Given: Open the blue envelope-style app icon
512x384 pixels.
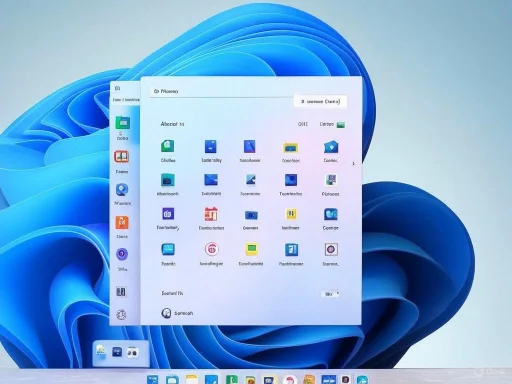Looking at the screenshot, I should click(211, 180).
